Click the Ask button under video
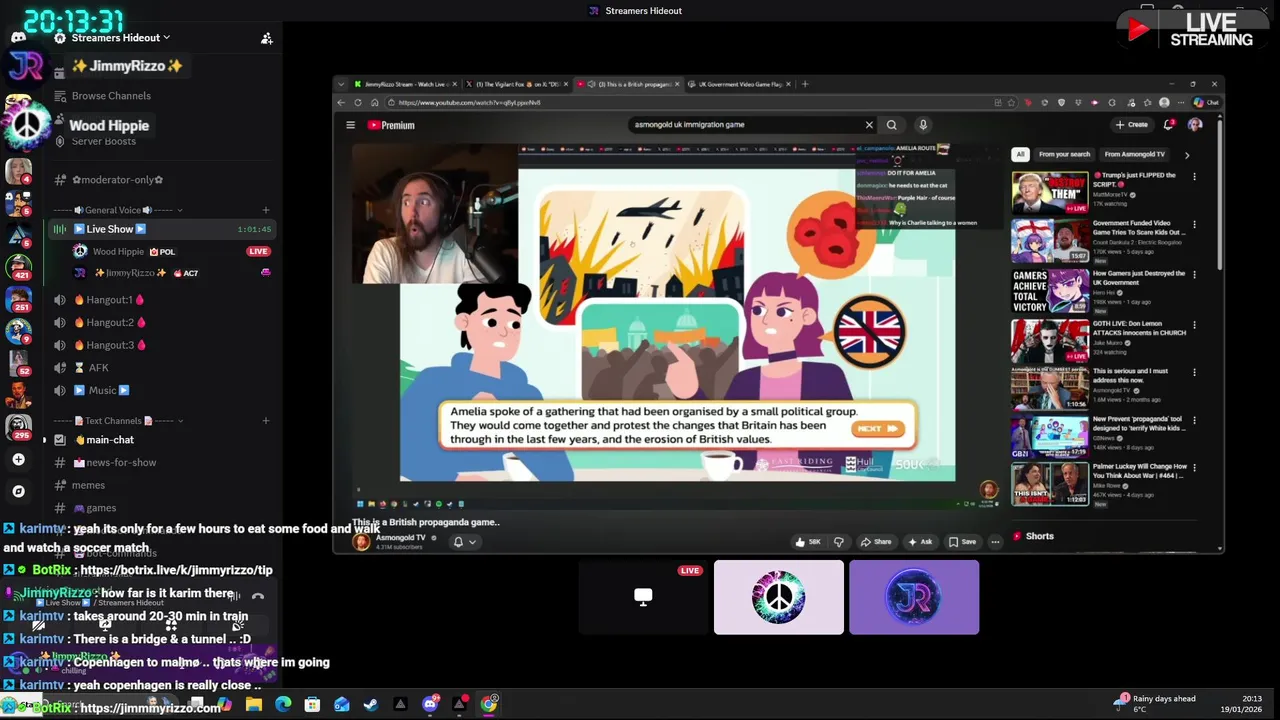This screenshot has width=1280, height=720. click(x=920, y=542)
